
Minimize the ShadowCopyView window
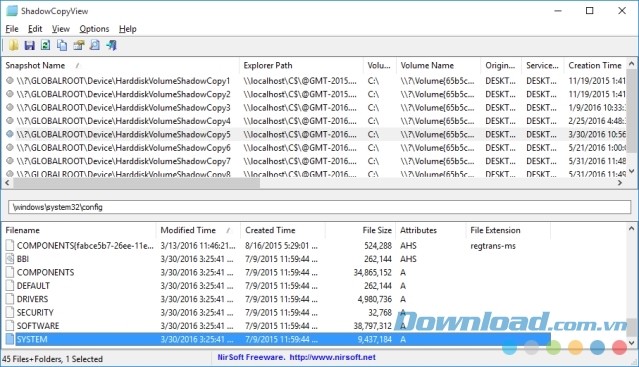pyautogui.click(x=558, y=11)
